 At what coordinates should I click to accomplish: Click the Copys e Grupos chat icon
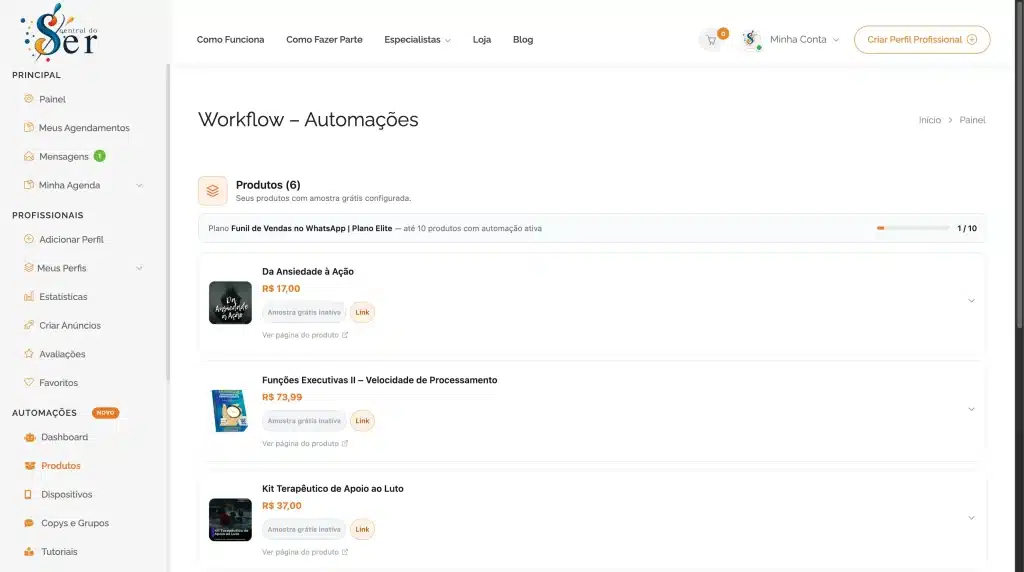(x=29, y=523)
